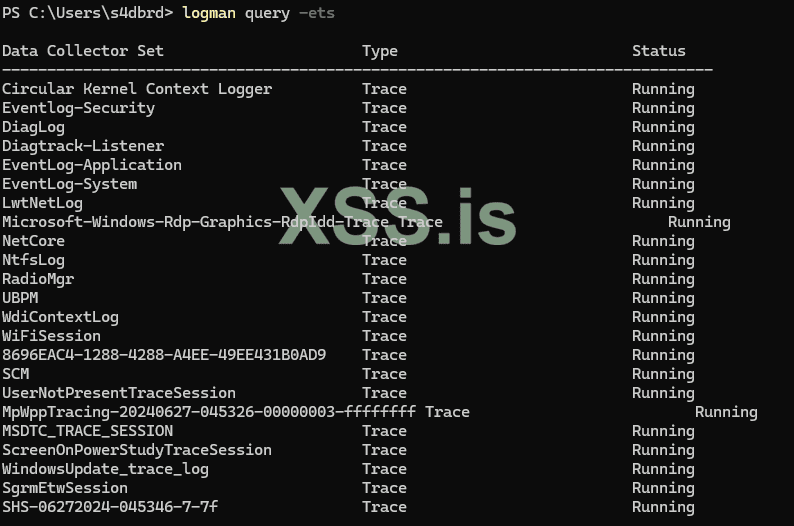The image size is (794, 526).
Task: Click the 'Data Collector Set' column header
Action: tap(83, 51)
